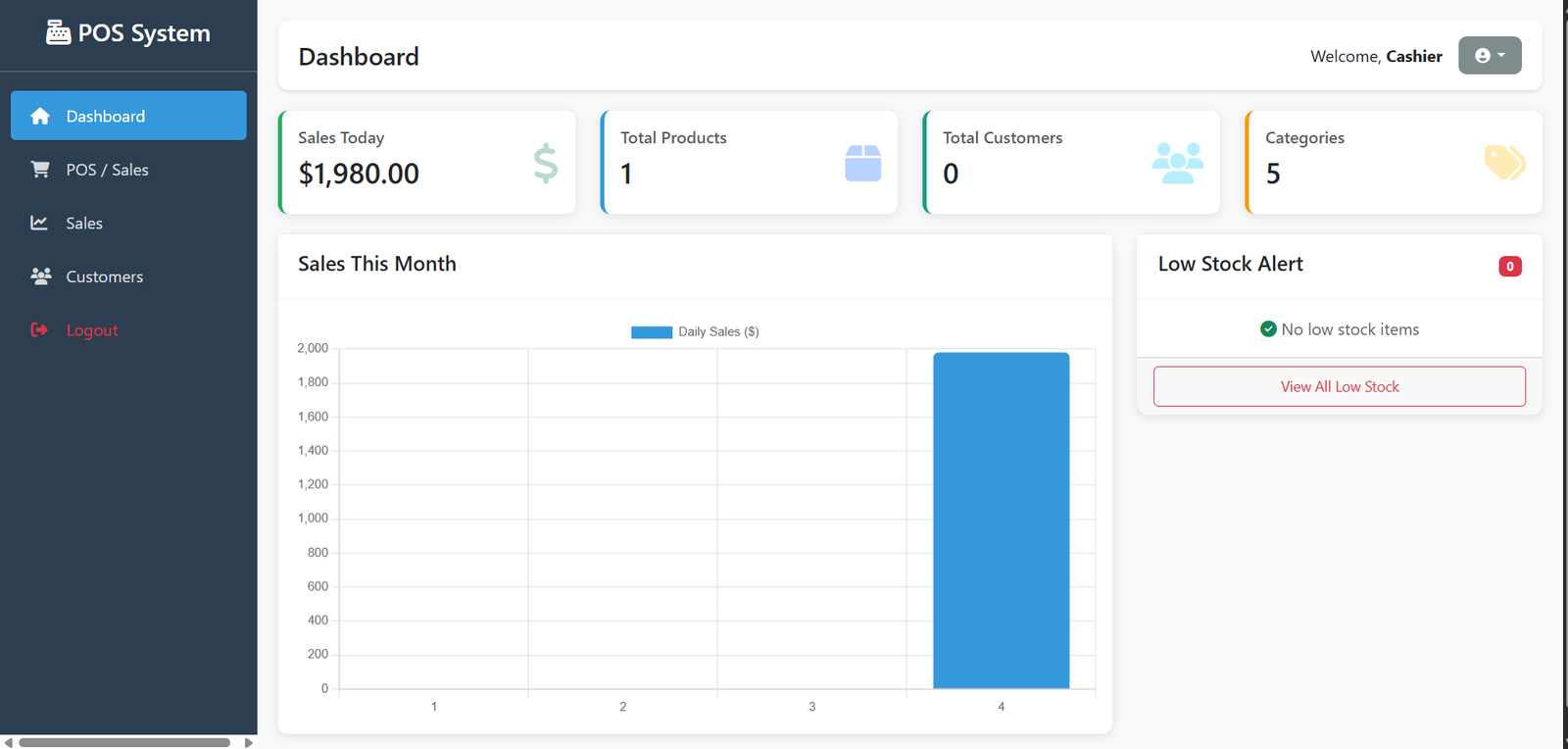Viewport: 1568px width, 749px height.
Task: Click the cash register logo icon
Action: point(58,33)
